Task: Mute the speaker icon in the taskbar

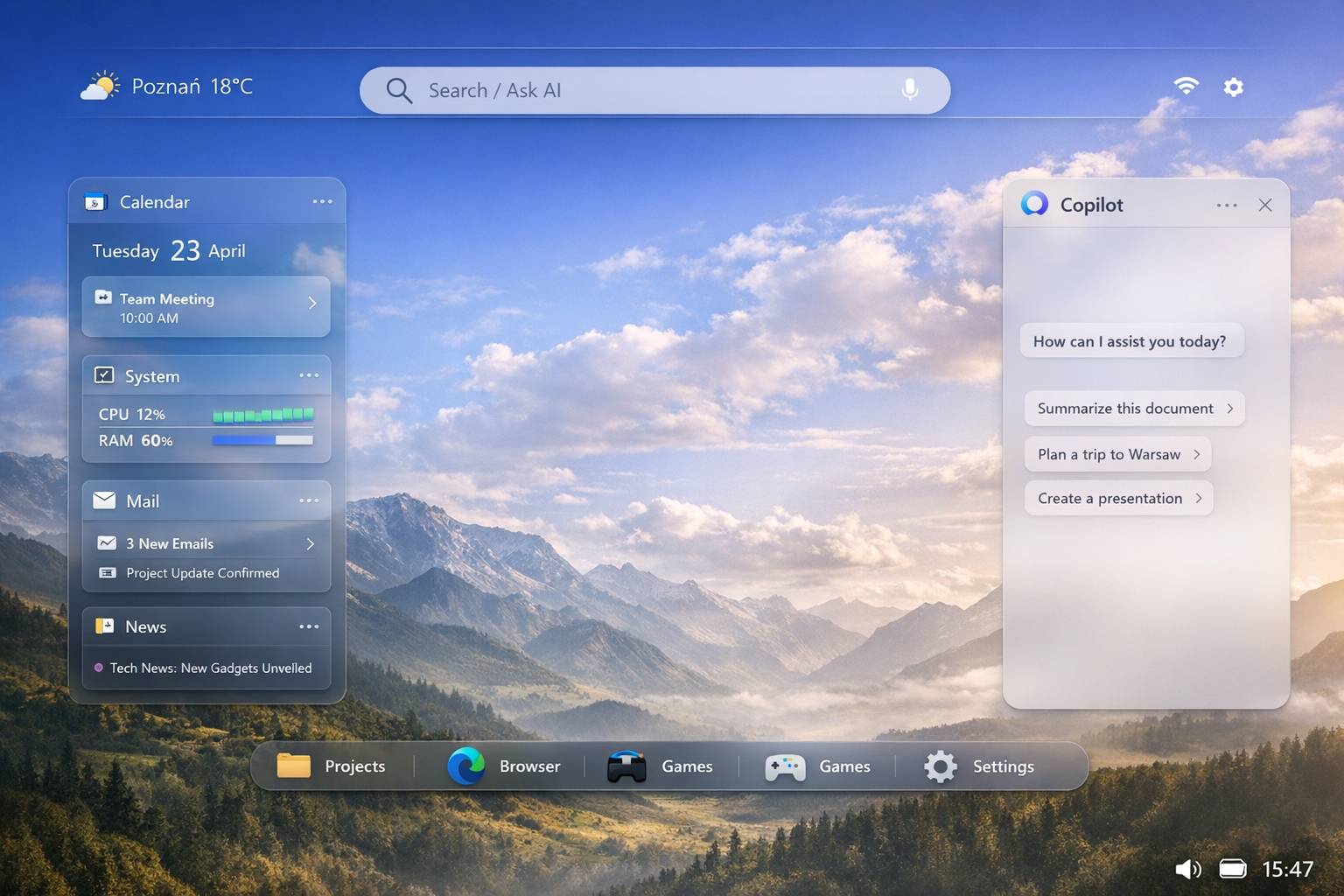Action: (1188, 869)
